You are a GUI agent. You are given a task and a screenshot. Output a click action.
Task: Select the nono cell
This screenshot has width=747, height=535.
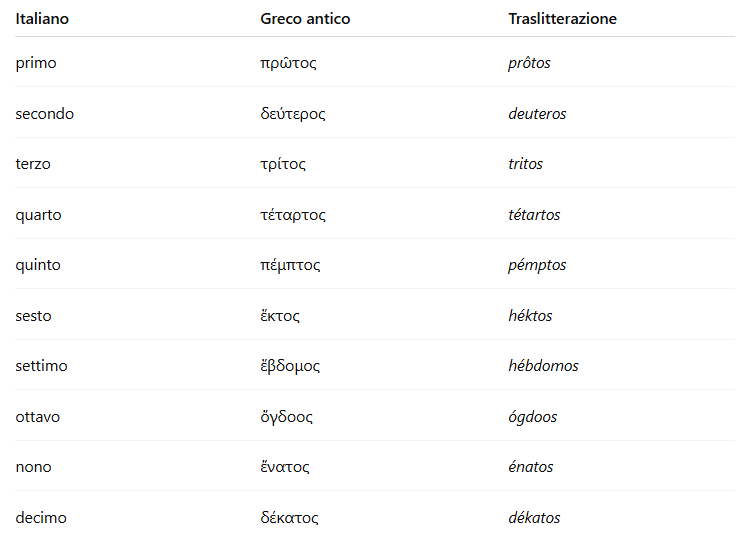tap(34, 467)
